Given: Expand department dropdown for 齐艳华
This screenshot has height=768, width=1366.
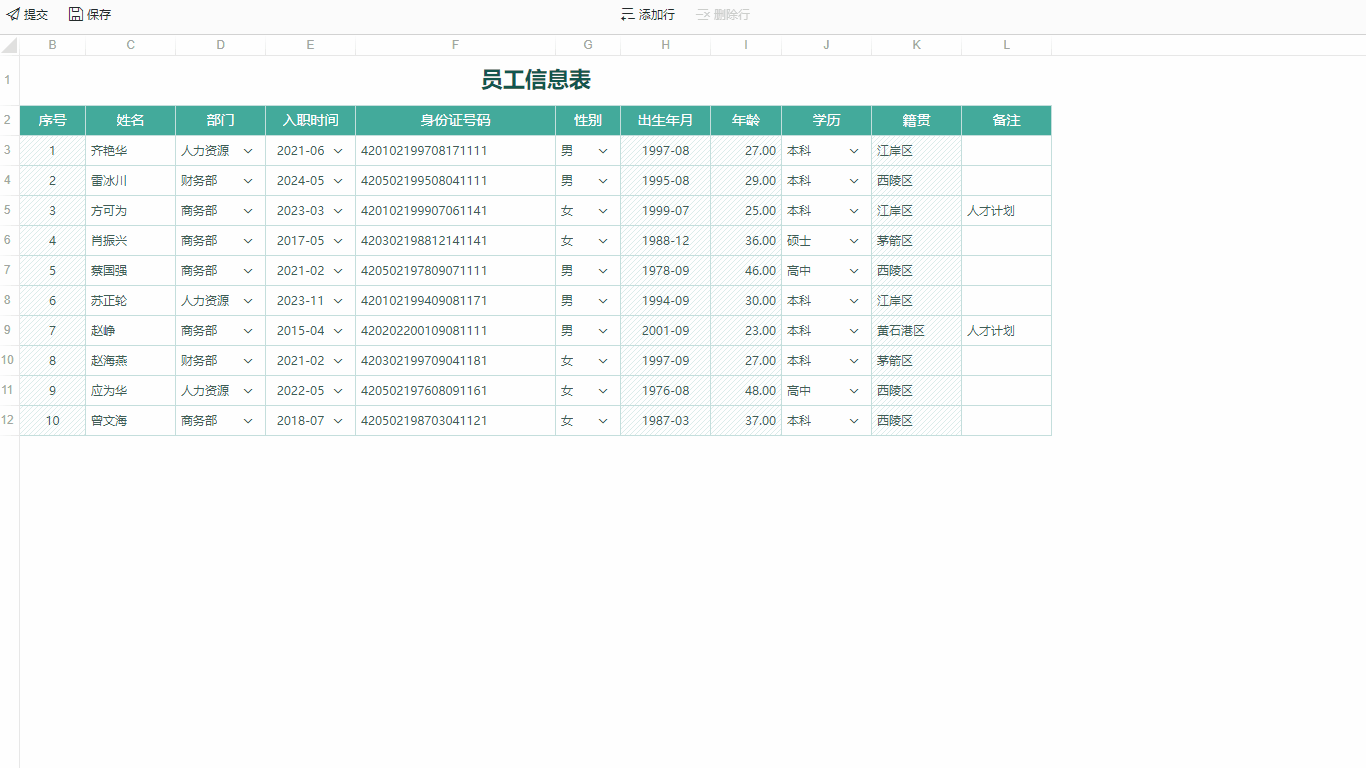Looking at the screenshot, I should [x=248, y=151].
